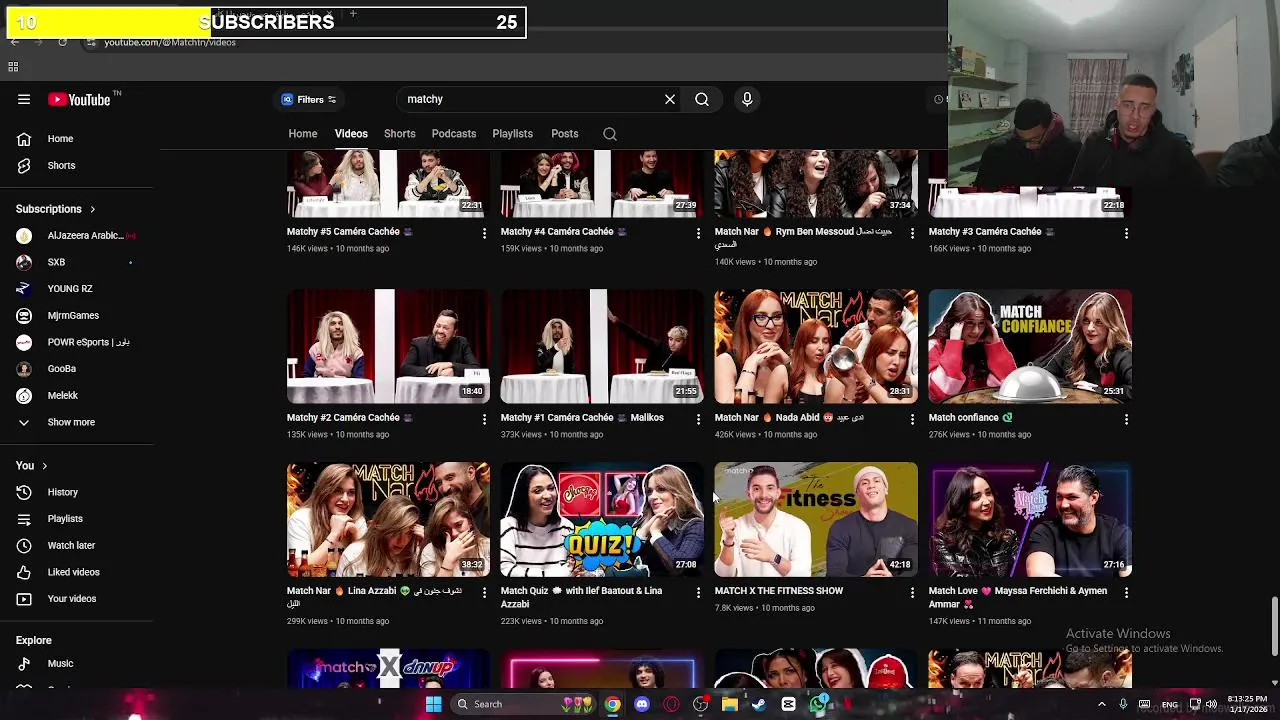Open File Explorer from the taskbar
1280x720 pixels.
pyautogui.click(x=730, y=704)
